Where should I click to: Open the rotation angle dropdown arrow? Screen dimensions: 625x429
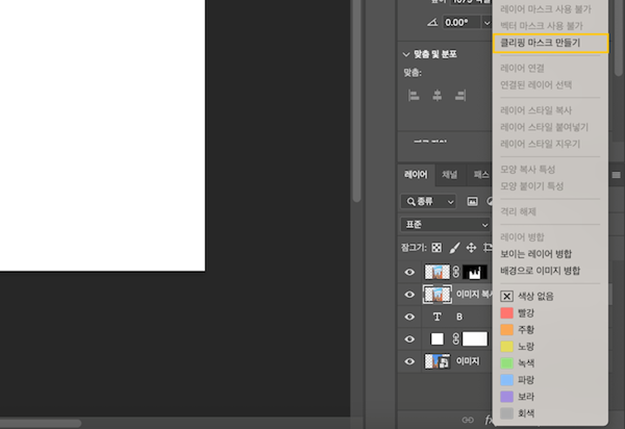click(487, 23)
